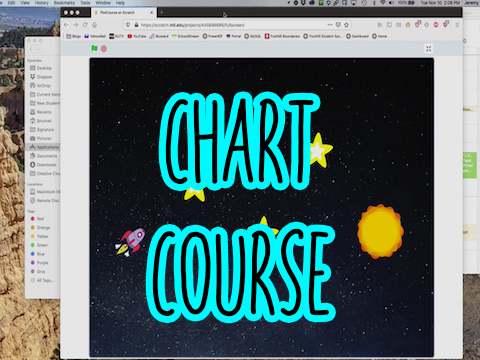Start the project with the green flag
The height and width of the screenshot is (360, 480).
pos(94,49)
